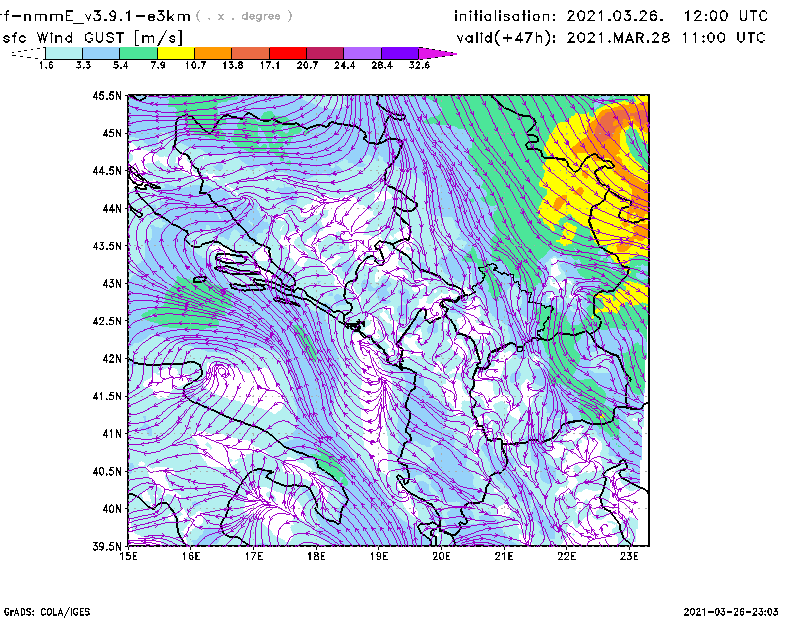Screen dimensions: 800x618
Task: Click the initialisation date '2021.03.26.'
Action: tap(615, 16)
